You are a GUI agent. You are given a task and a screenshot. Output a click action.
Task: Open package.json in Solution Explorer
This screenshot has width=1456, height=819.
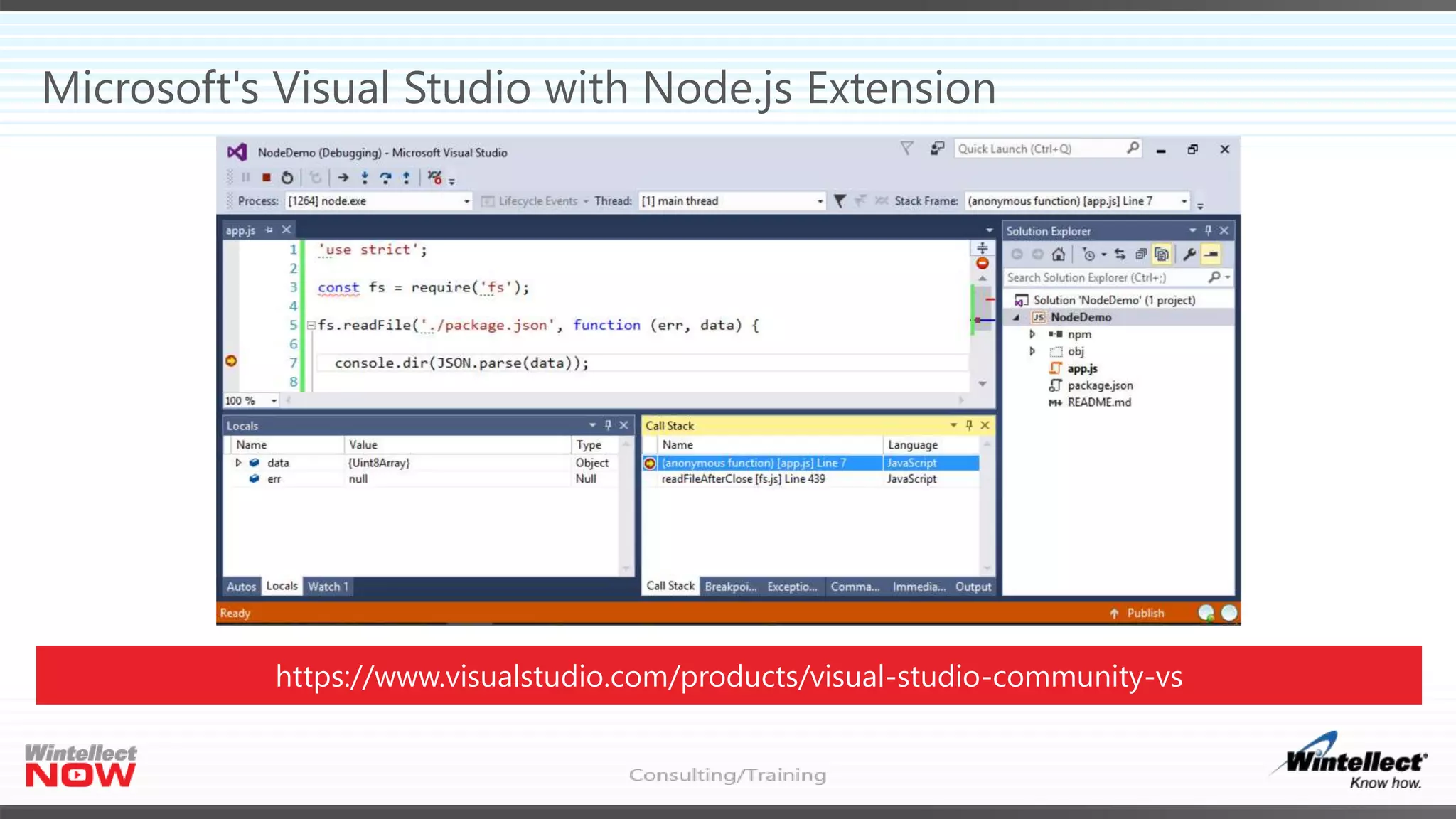point(1100,385)
